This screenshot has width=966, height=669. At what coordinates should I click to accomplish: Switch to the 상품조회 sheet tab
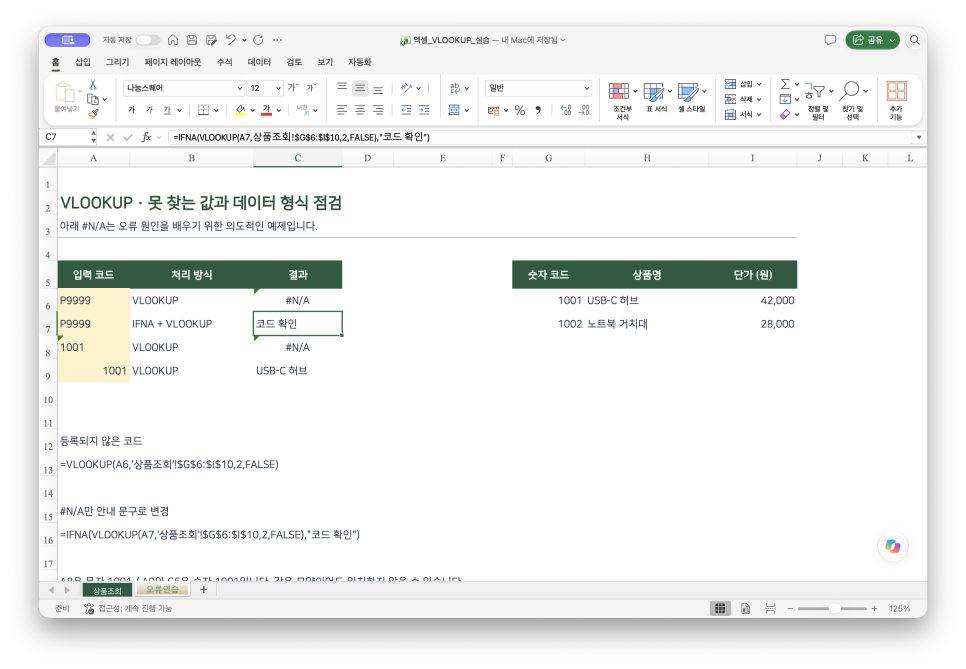(107, 590)
